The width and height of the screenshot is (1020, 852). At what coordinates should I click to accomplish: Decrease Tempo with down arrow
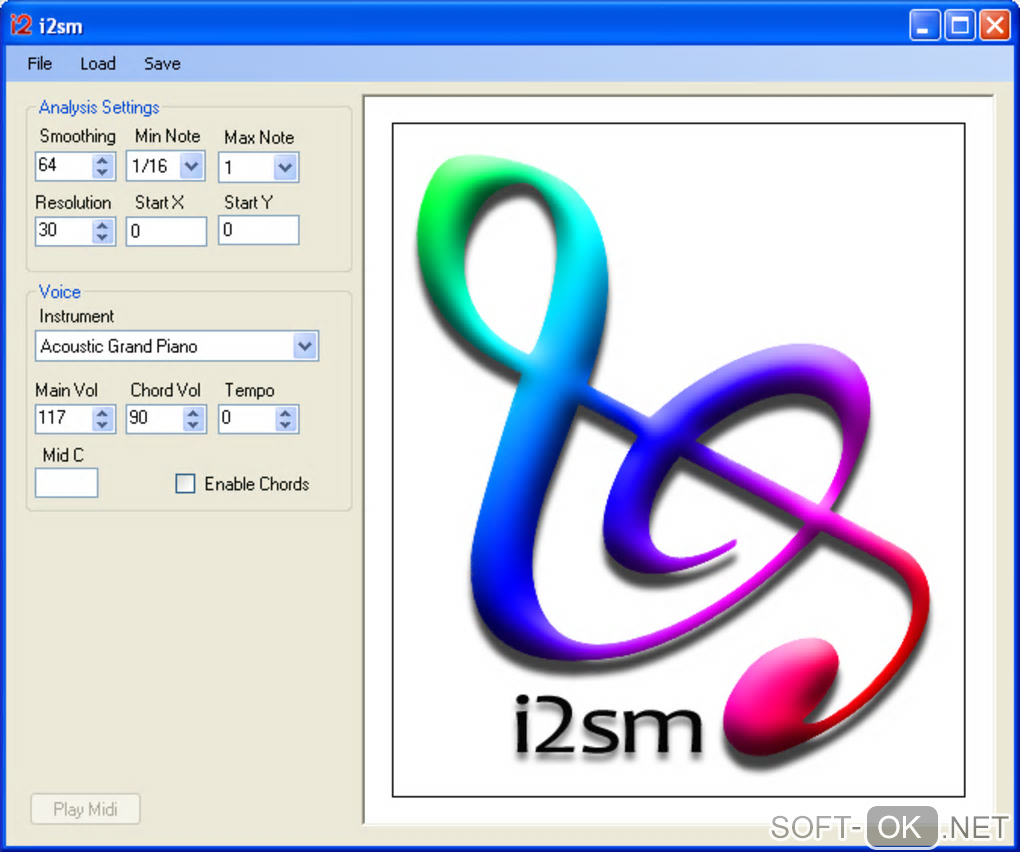point(285,425)
